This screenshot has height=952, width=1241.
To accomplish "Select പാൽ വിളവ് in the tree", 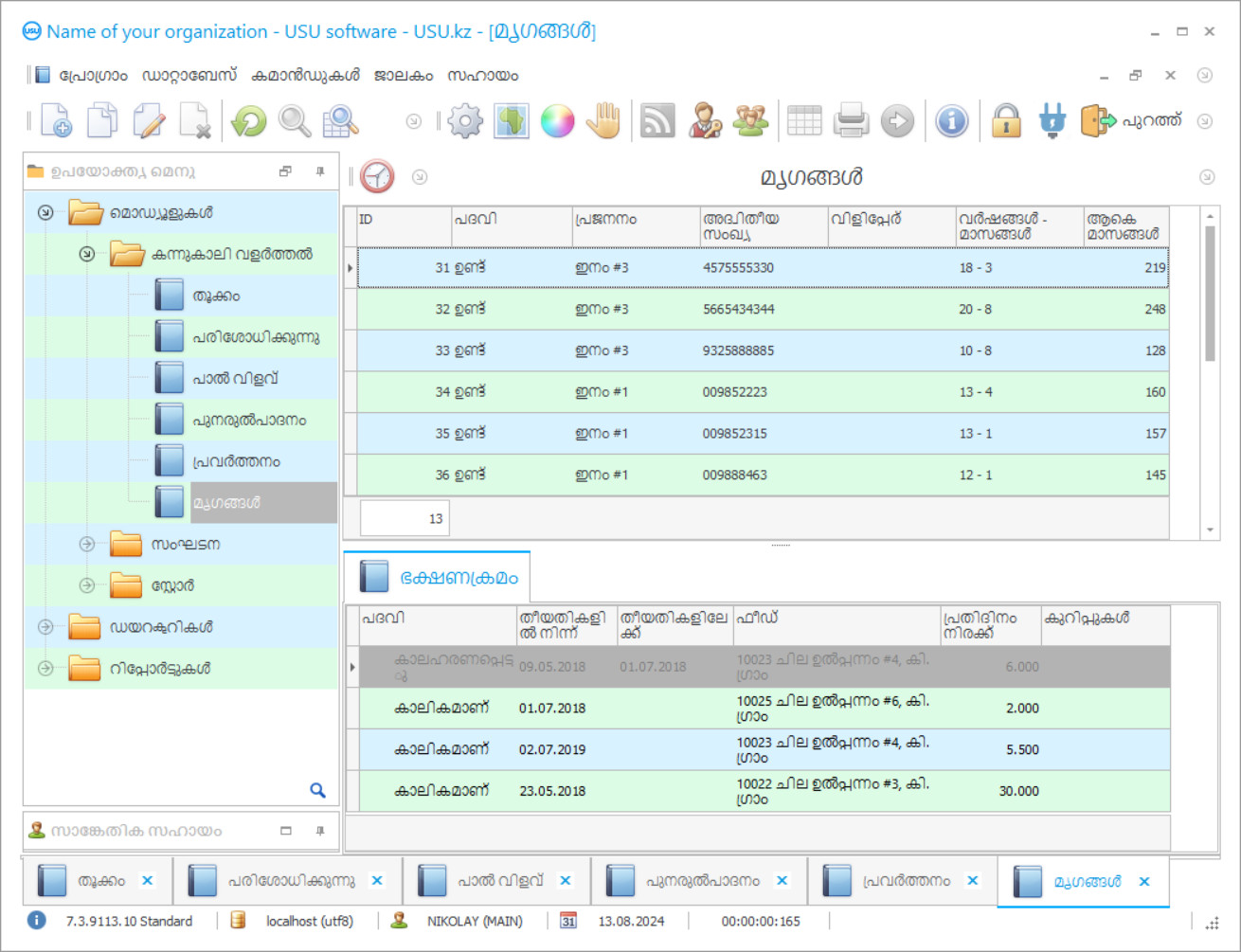I will pyautogui.click(x=236, y=378).
